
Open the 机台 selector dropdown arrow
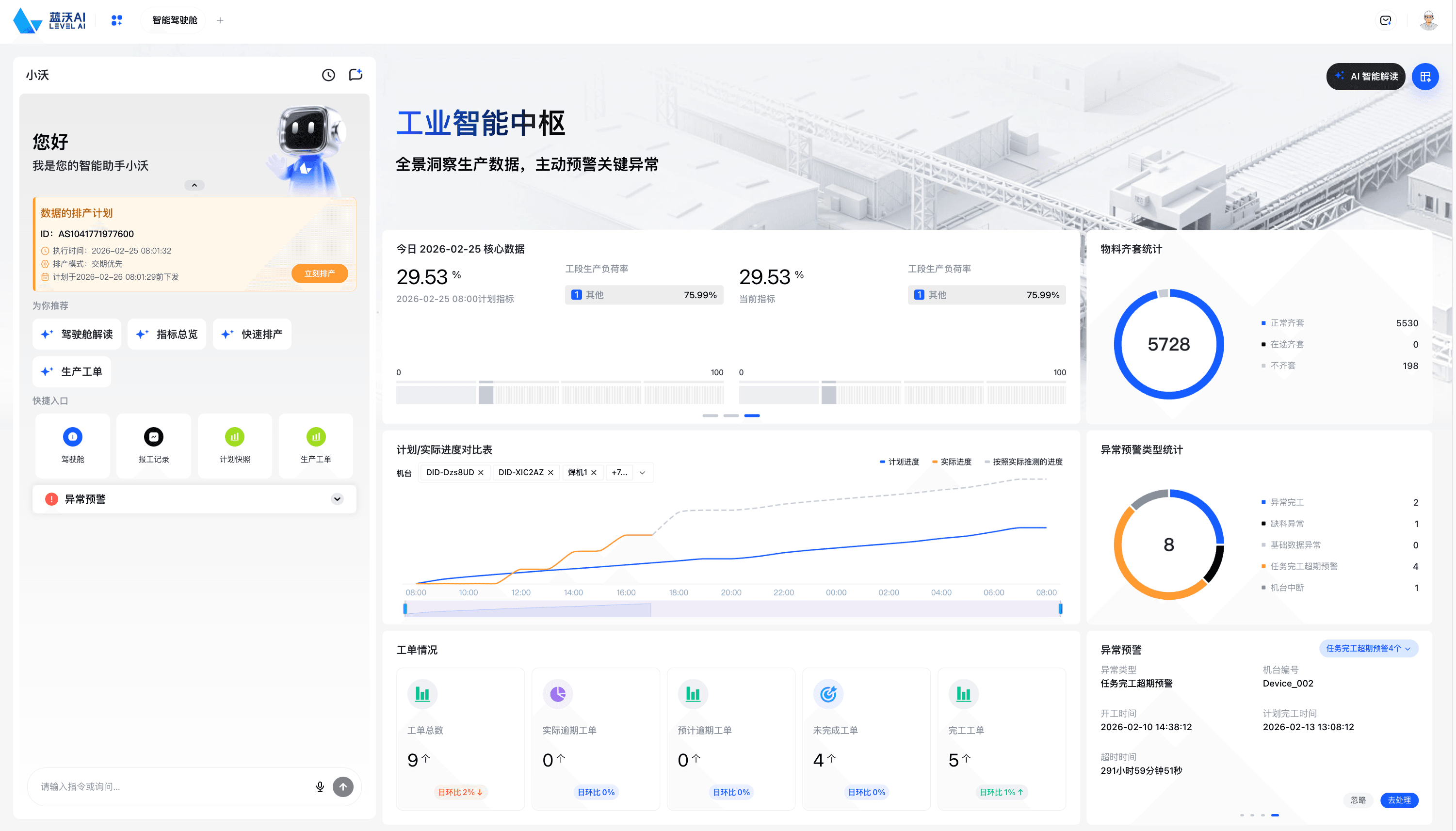[x=642, y=473]
